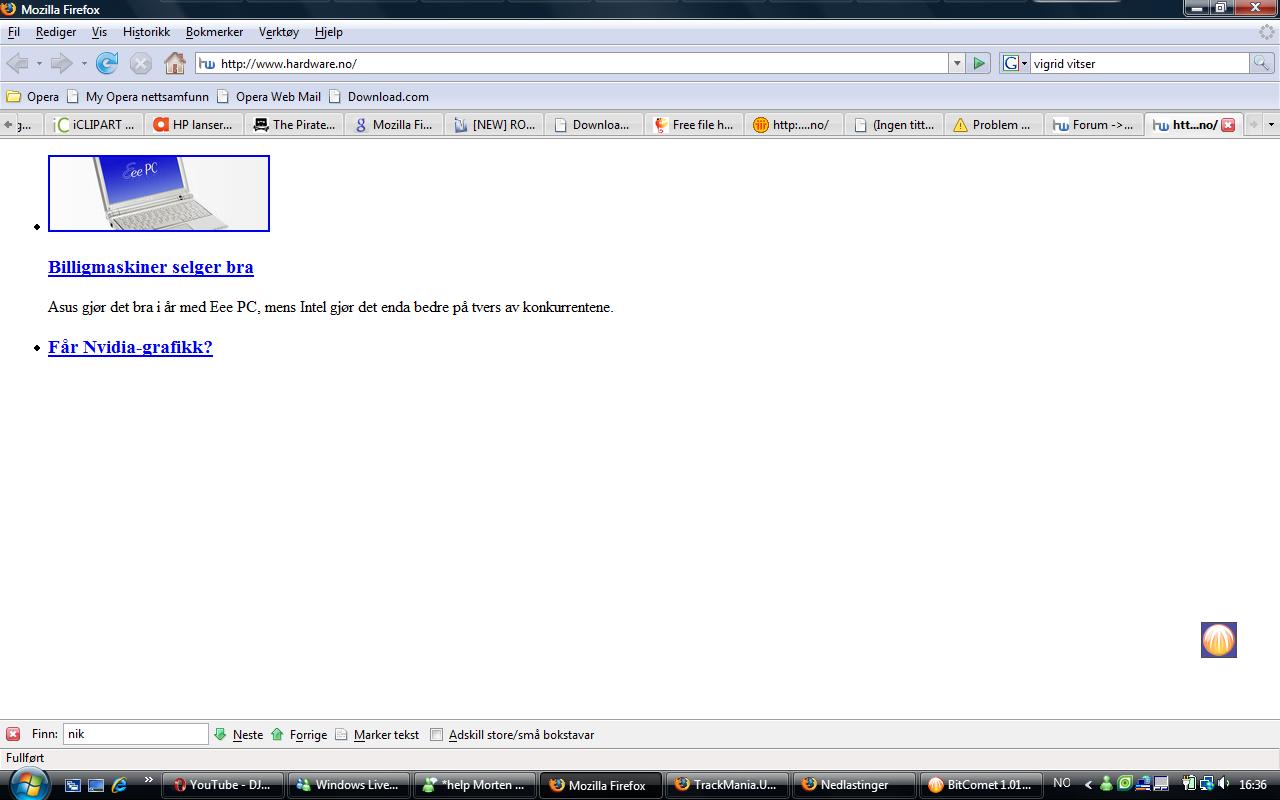The image size is (1280, 800).
Task: Close the find bar
Action: tap(13, 734)
